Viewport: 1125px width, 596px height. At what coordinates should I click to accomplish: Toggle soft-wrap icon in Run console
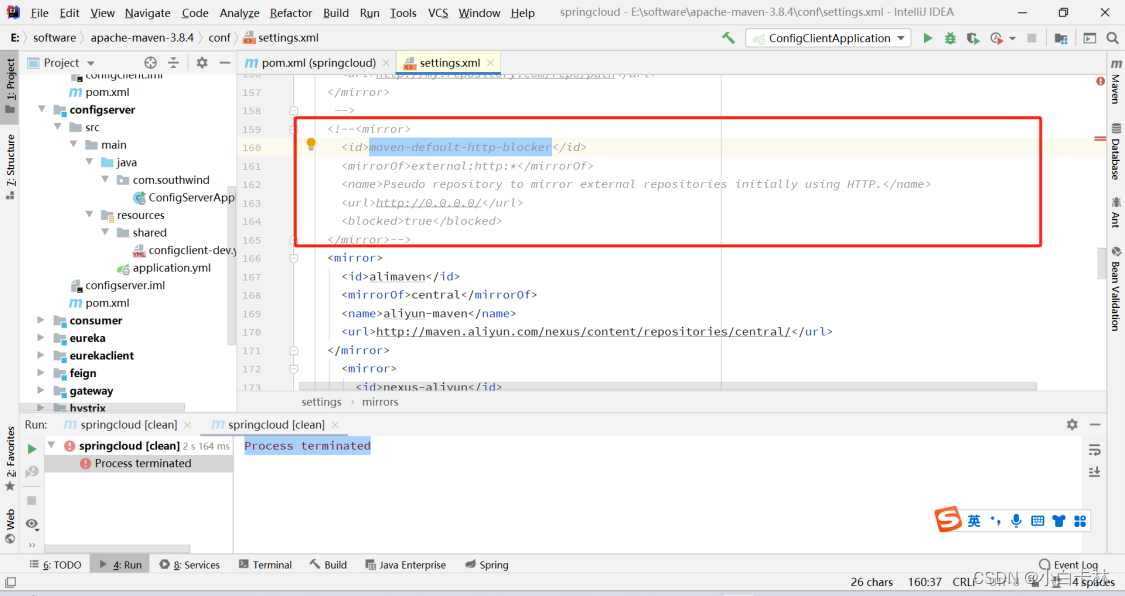[x=1094, y=450]
